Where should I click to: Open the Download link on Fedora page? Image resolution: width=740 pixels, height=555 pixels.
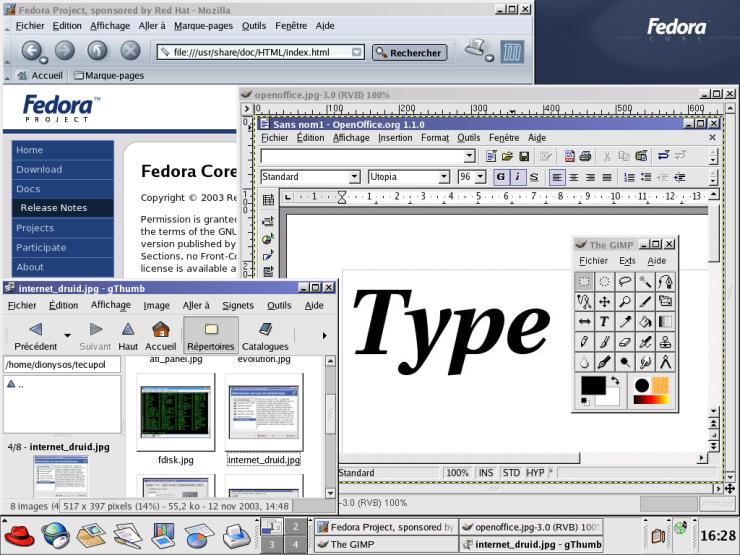point(63,169)
